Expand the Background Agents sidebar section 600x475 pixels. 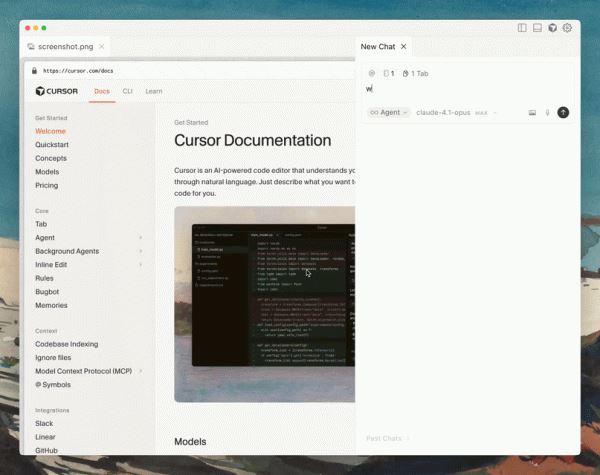140,251
